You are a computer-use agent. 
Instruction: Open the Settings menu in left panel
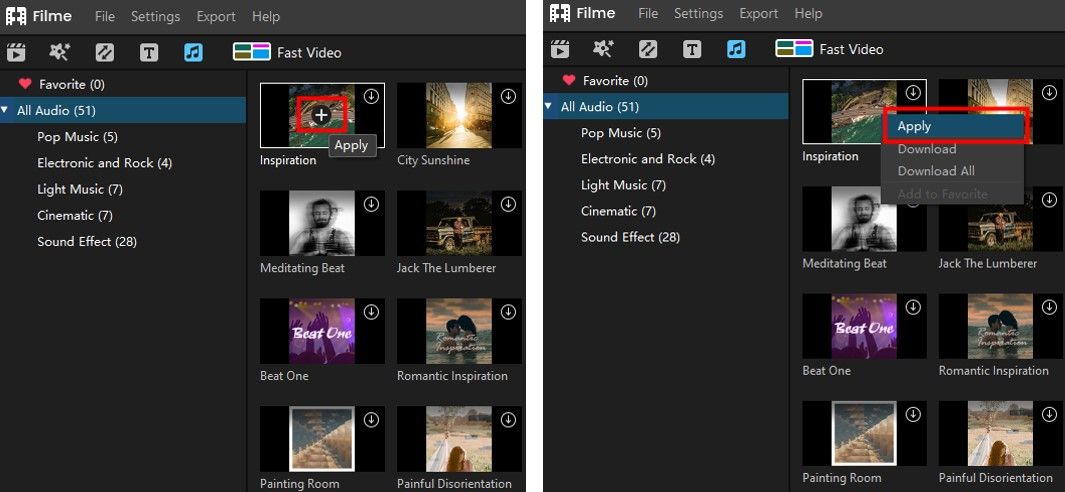click(x=156, y=16)
